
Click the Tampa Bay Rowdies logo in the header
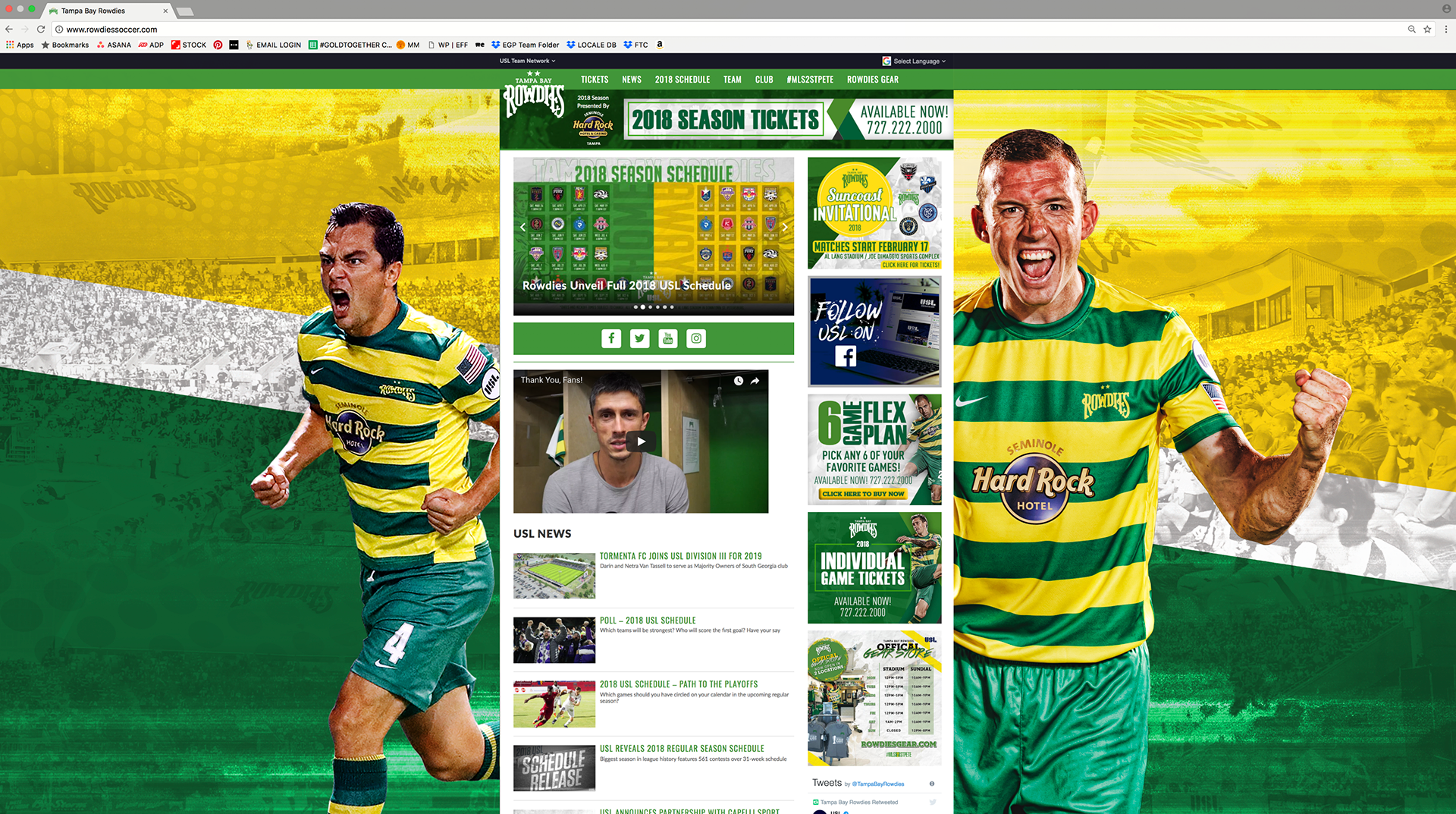tap(534, 96)
